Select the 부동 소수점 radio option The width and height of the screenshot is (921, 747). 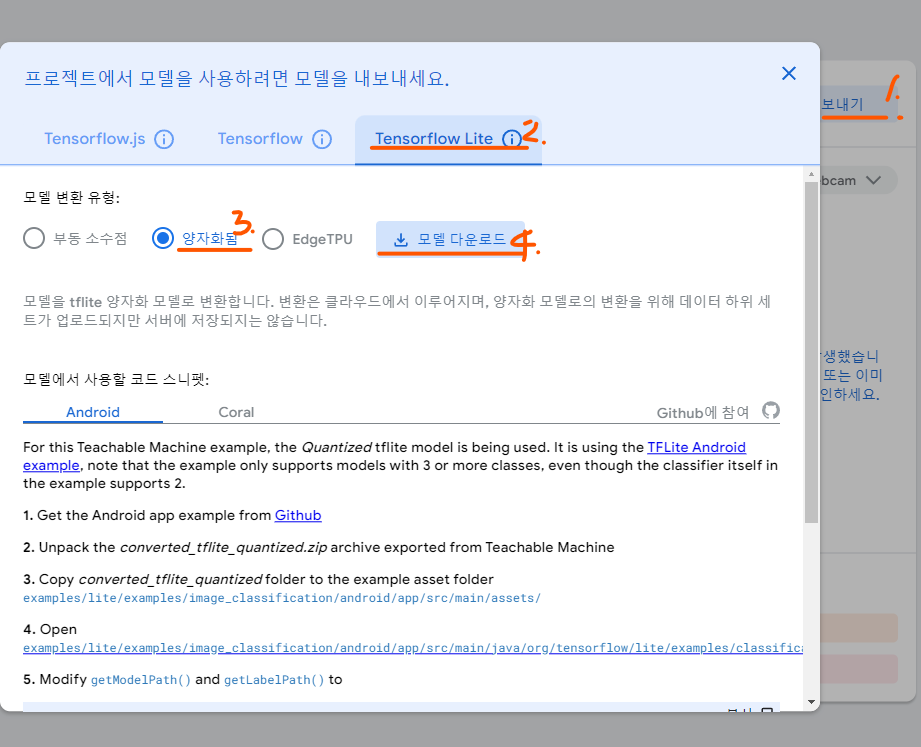click(34, 238)
